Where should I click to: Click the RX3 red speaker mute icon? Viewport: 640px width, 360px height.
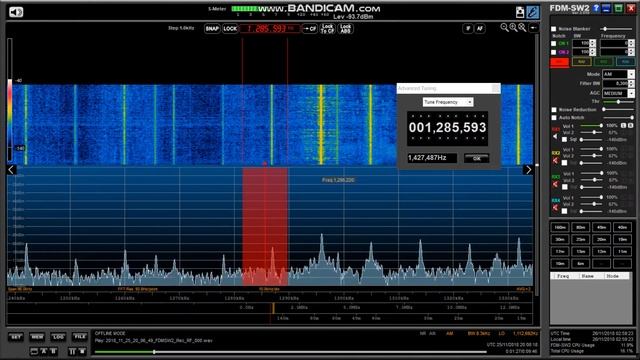(556, 184)
